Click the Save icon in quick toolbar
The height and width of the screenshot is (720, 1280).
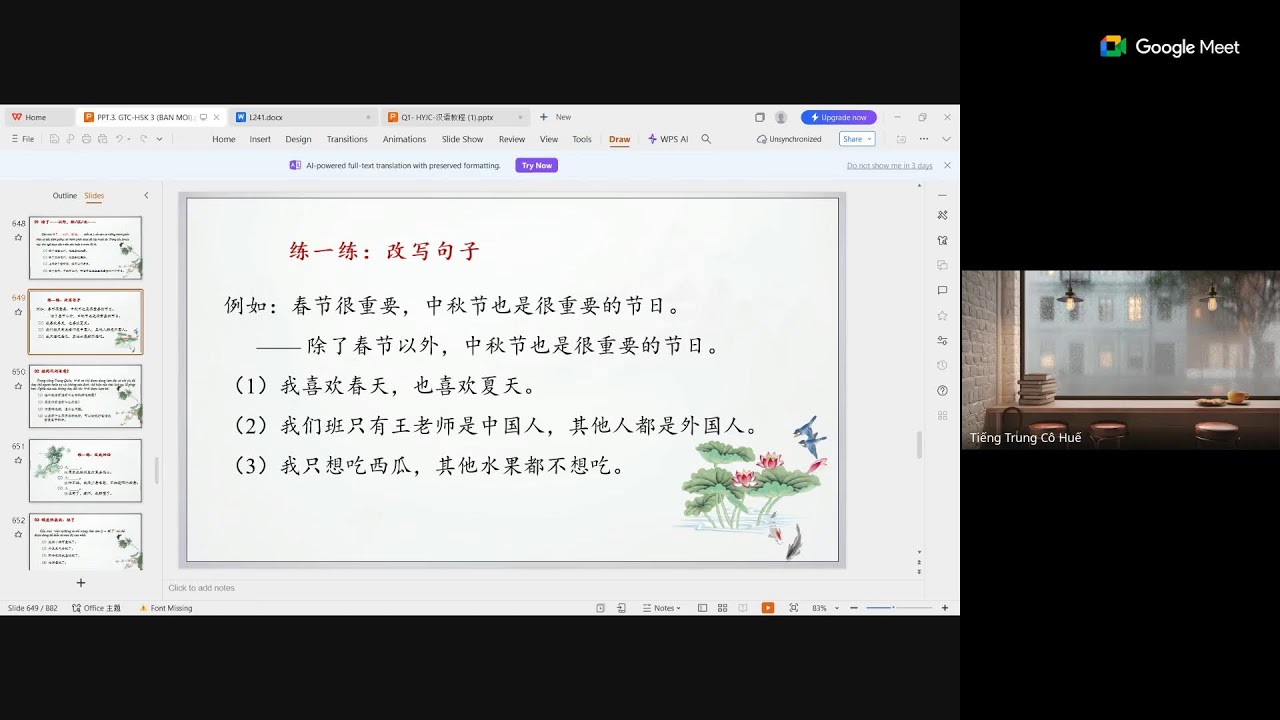[x=54, y=139]
